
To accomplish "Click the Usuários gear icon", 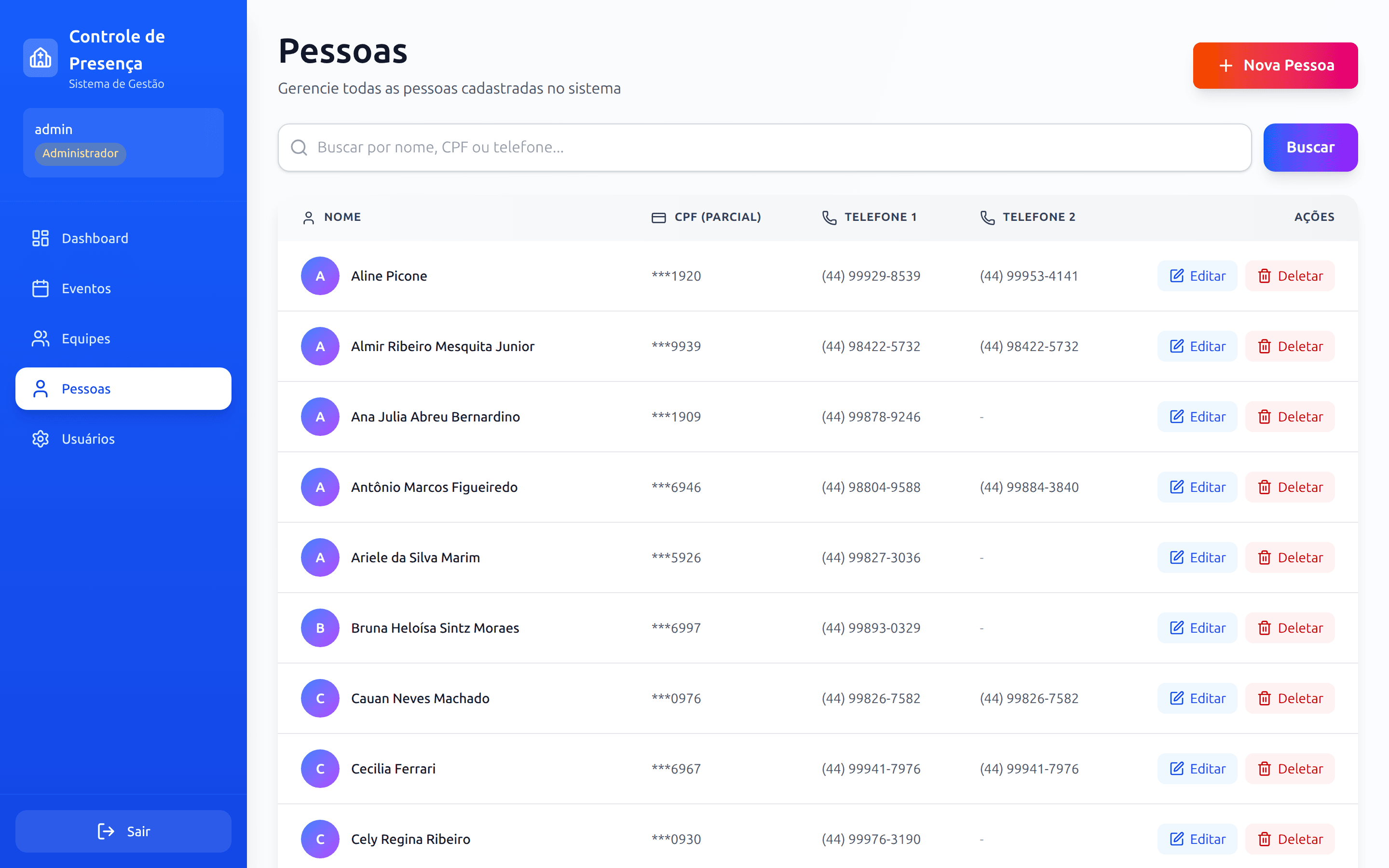I will 40,439.
